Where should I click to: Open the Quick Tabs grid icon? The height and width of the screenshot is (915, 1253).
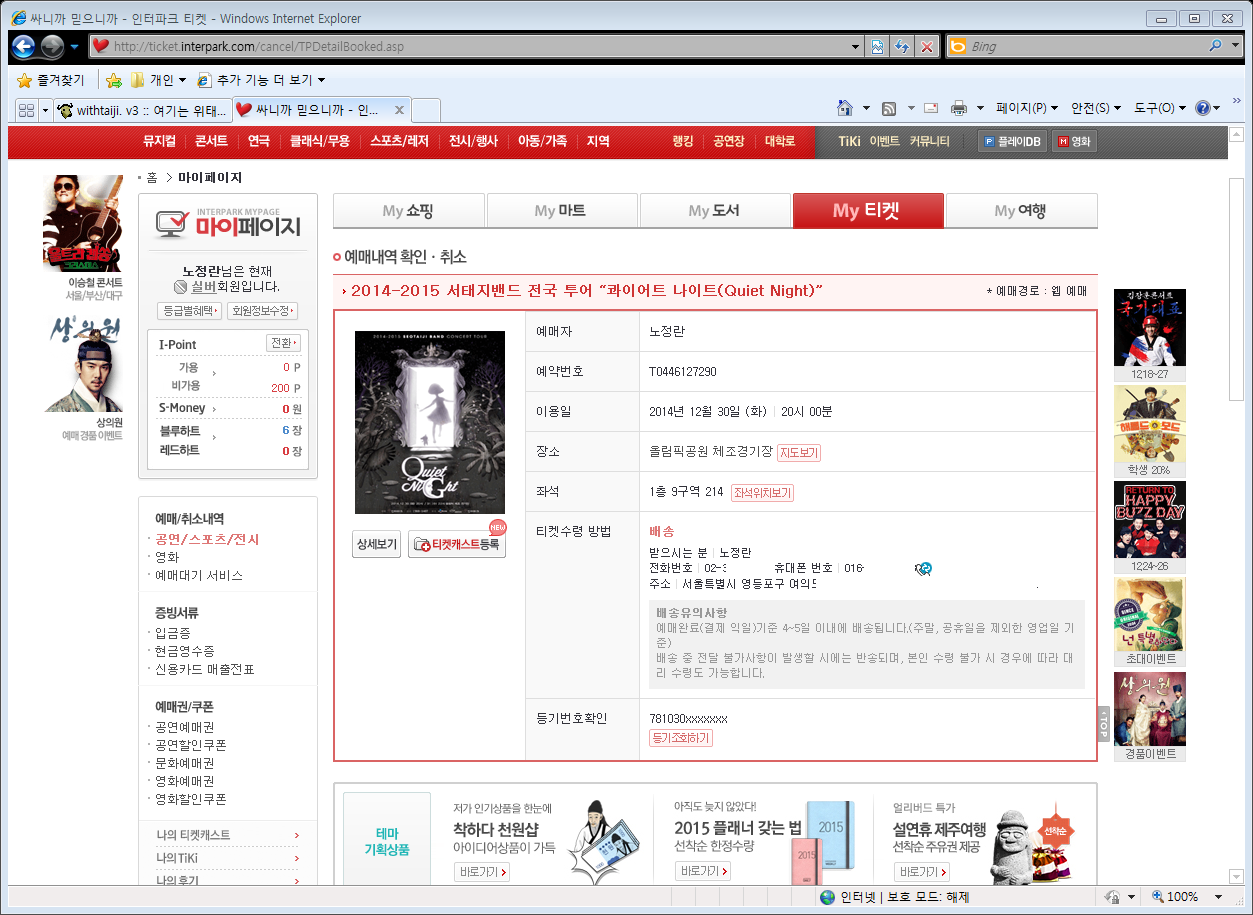(x=26, y=110)
